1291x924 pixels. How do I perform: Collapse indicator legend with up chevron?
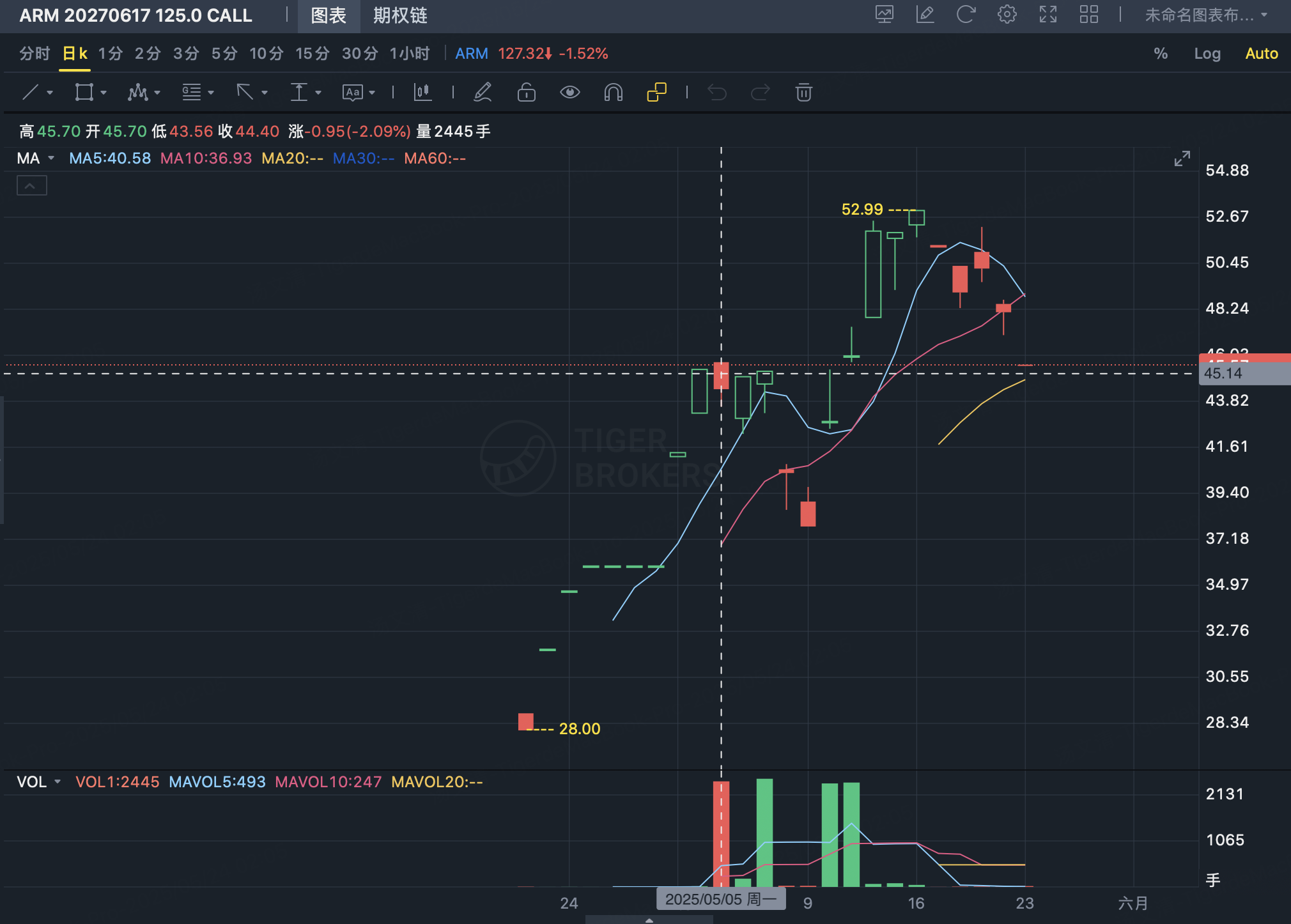tap(31, 186)
